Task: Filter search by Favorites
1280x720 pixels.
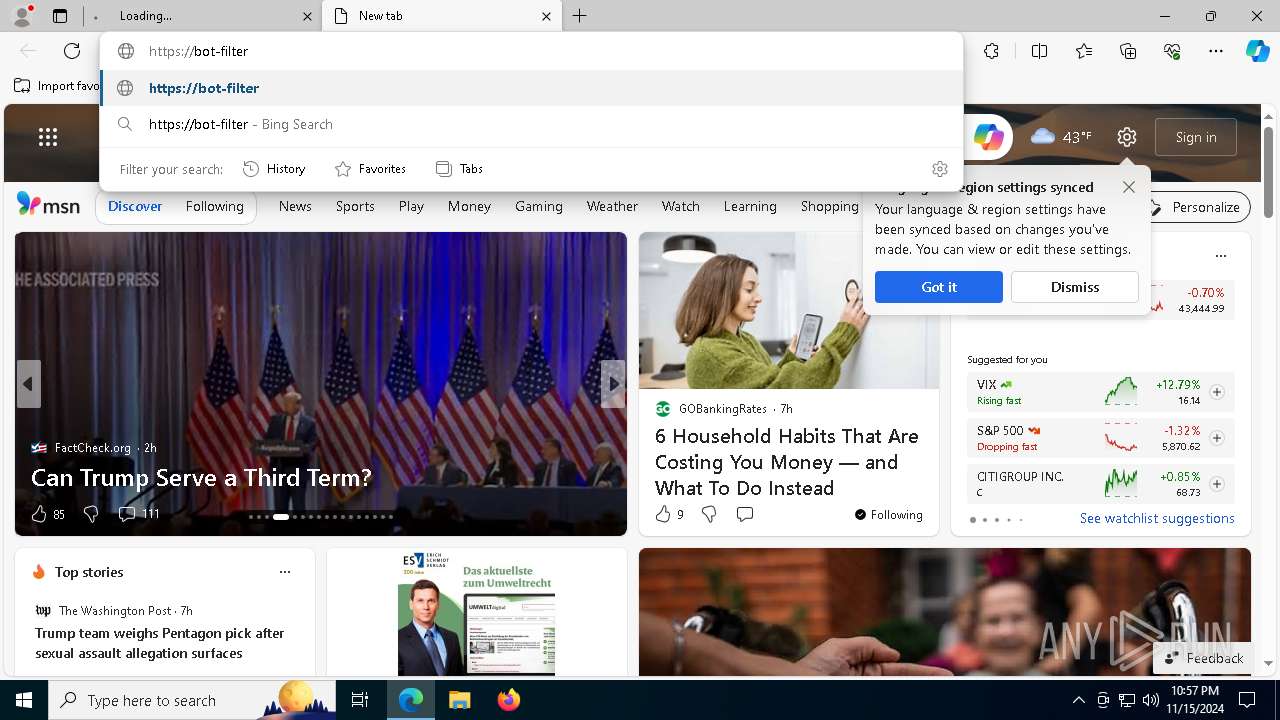Action: click(x=370, y=169)
